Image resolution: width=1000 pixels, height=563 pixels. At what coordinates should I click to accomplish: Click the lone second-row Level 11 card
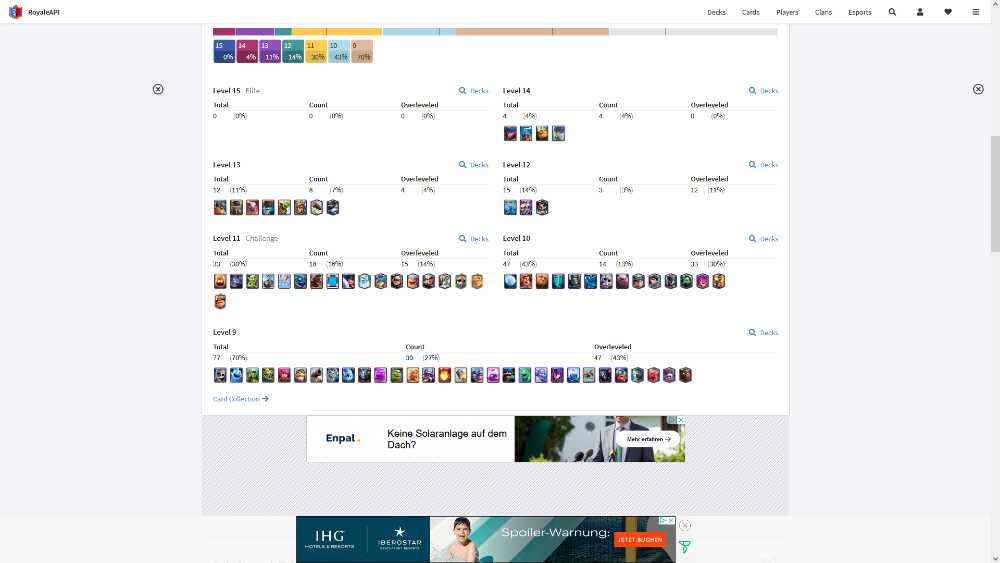point(220,302)
